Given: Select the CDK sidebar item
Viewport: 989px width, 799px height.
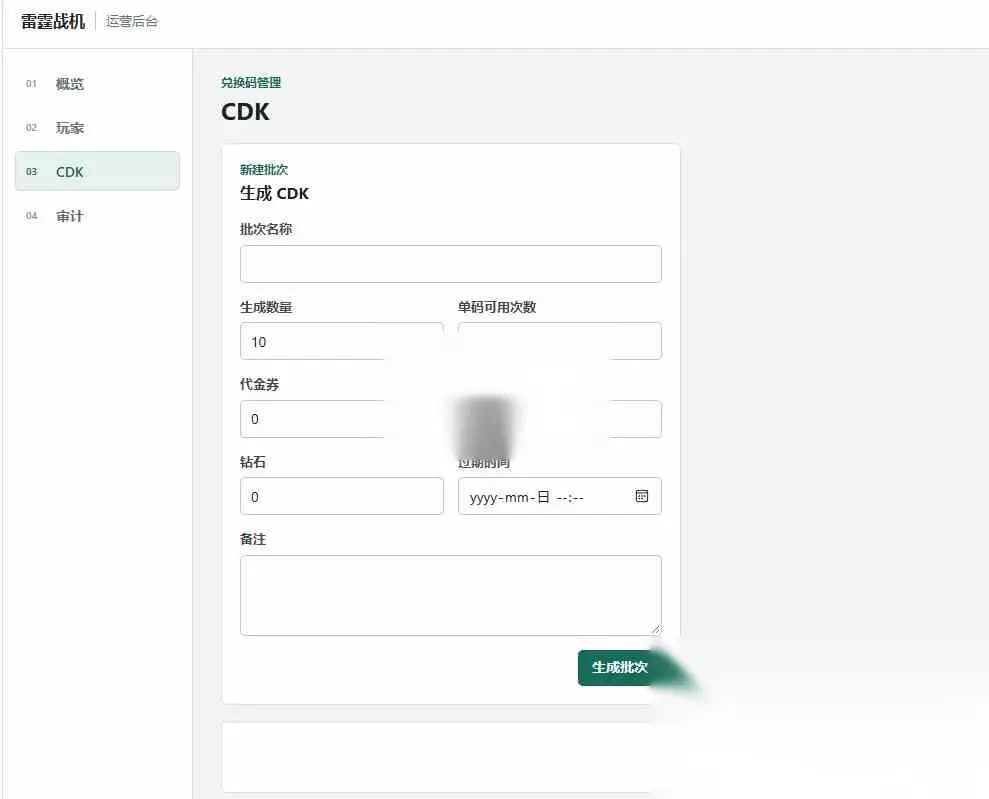Looking at the screenshot, I should (x=97, y=171).
